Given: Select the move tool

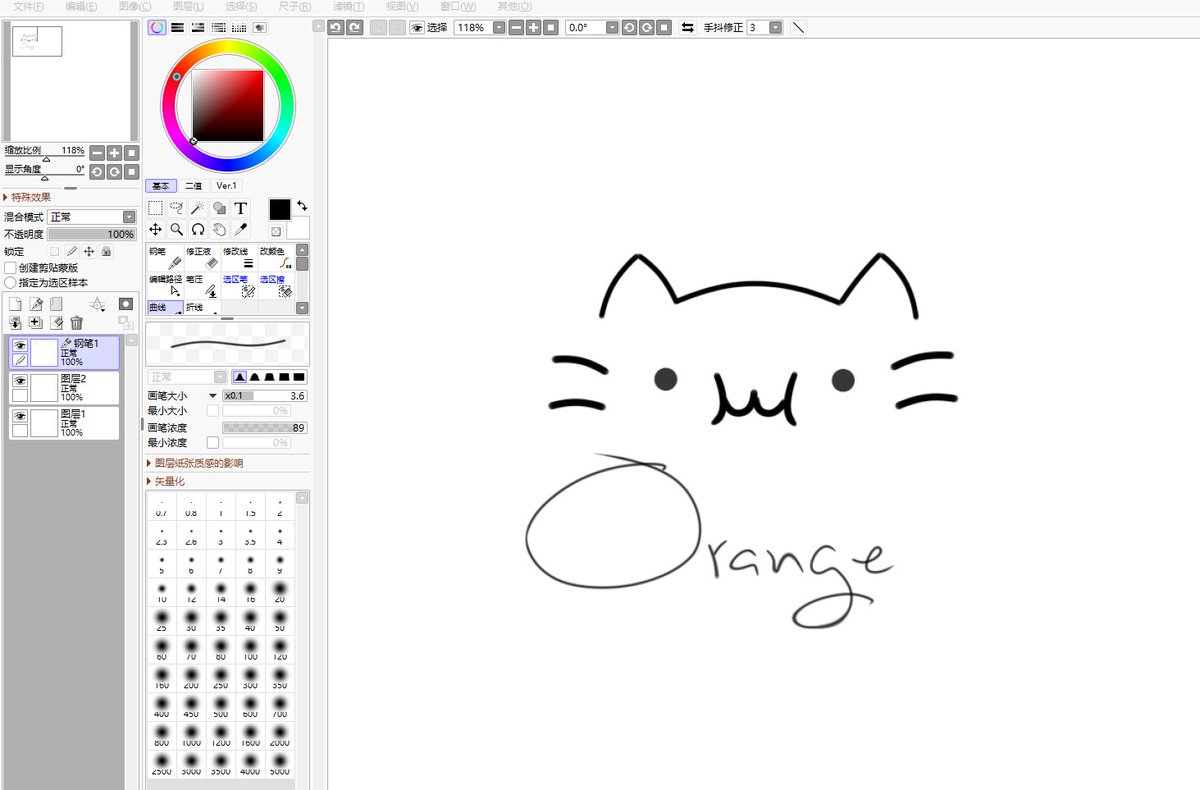Looking at the screenshot, I should pyautogui.click(x=155, y=229).
